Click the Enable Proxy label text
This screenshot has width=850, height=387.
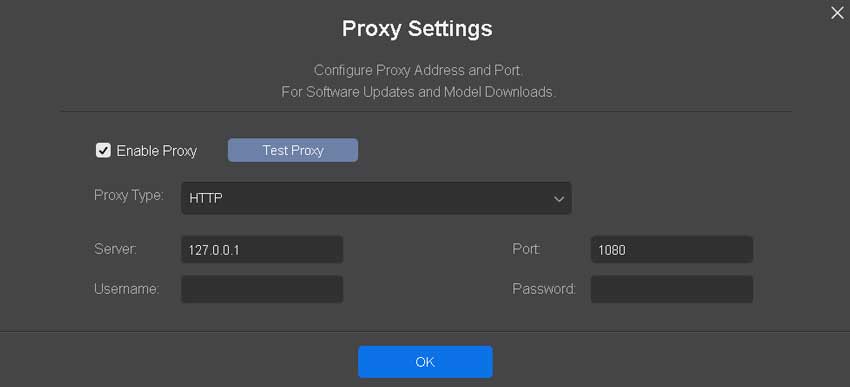157,151
